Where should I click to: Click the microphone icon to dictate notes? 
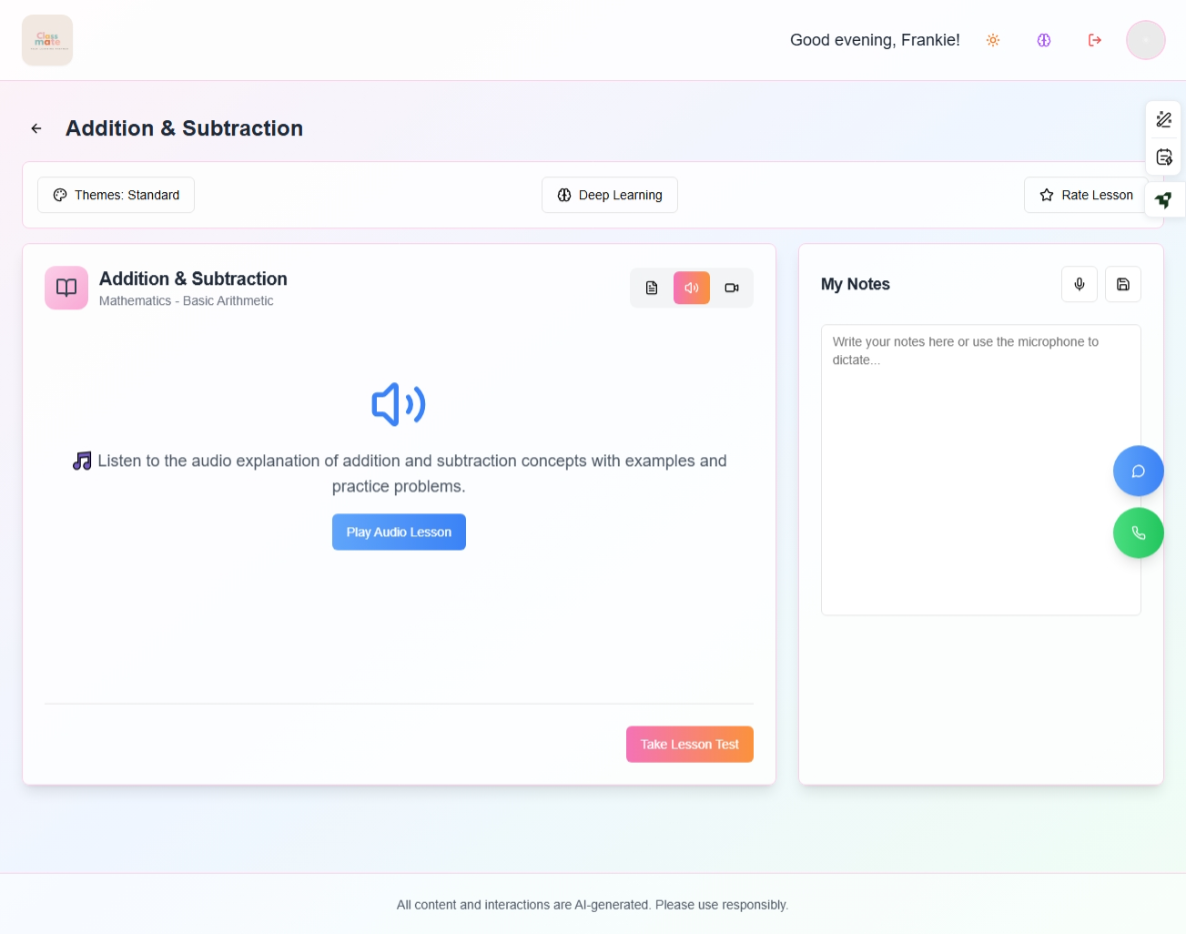(1079, 284)
